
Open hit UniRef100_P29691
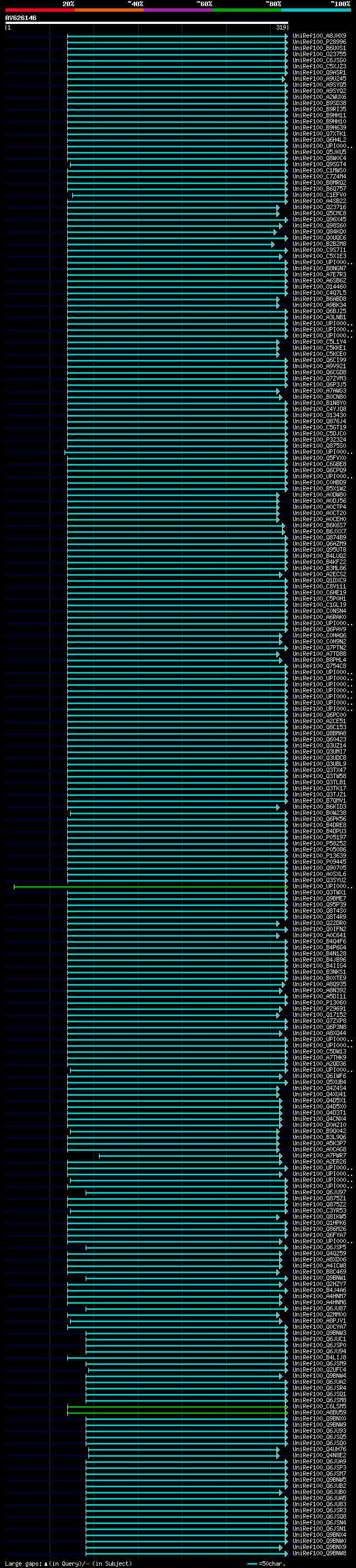[319, 1008]
